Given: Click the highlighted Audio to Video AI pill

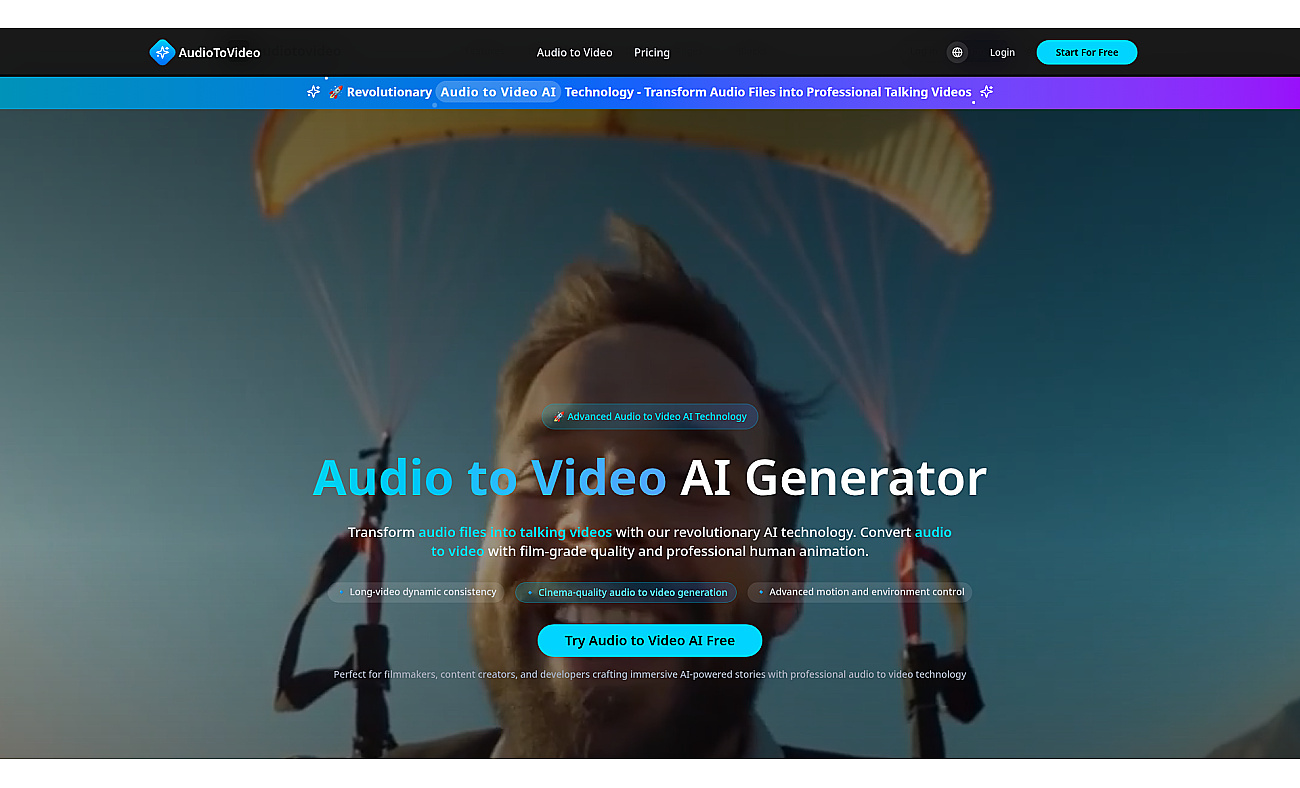Looking at the screenshot, I should tap(498, 92).
